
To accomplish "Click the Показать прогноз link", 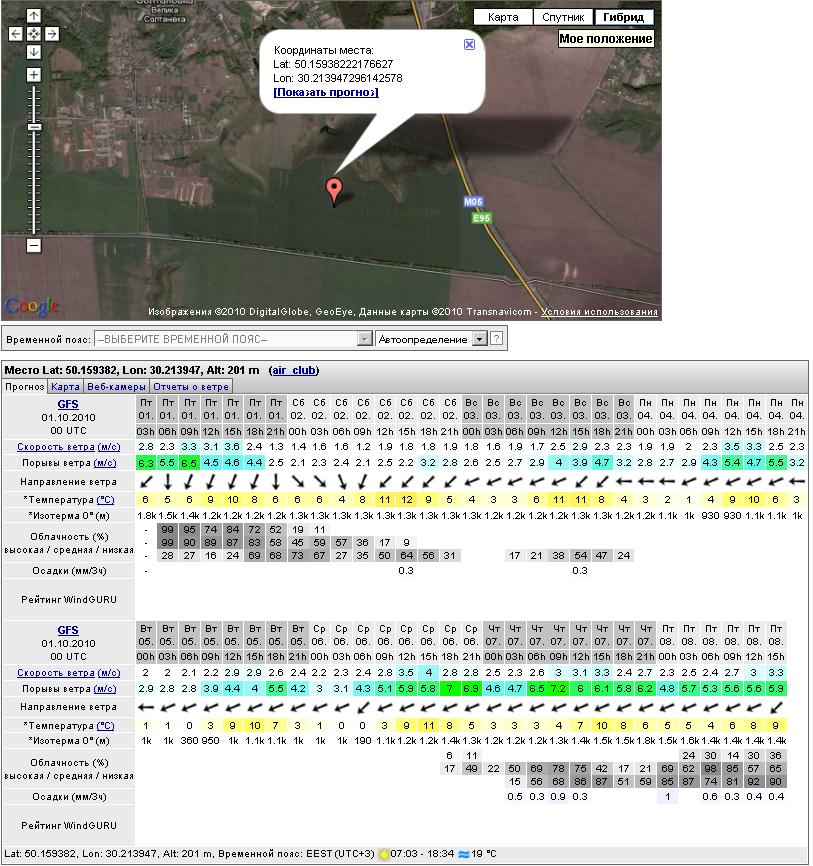I will click(x=325, y=92).
